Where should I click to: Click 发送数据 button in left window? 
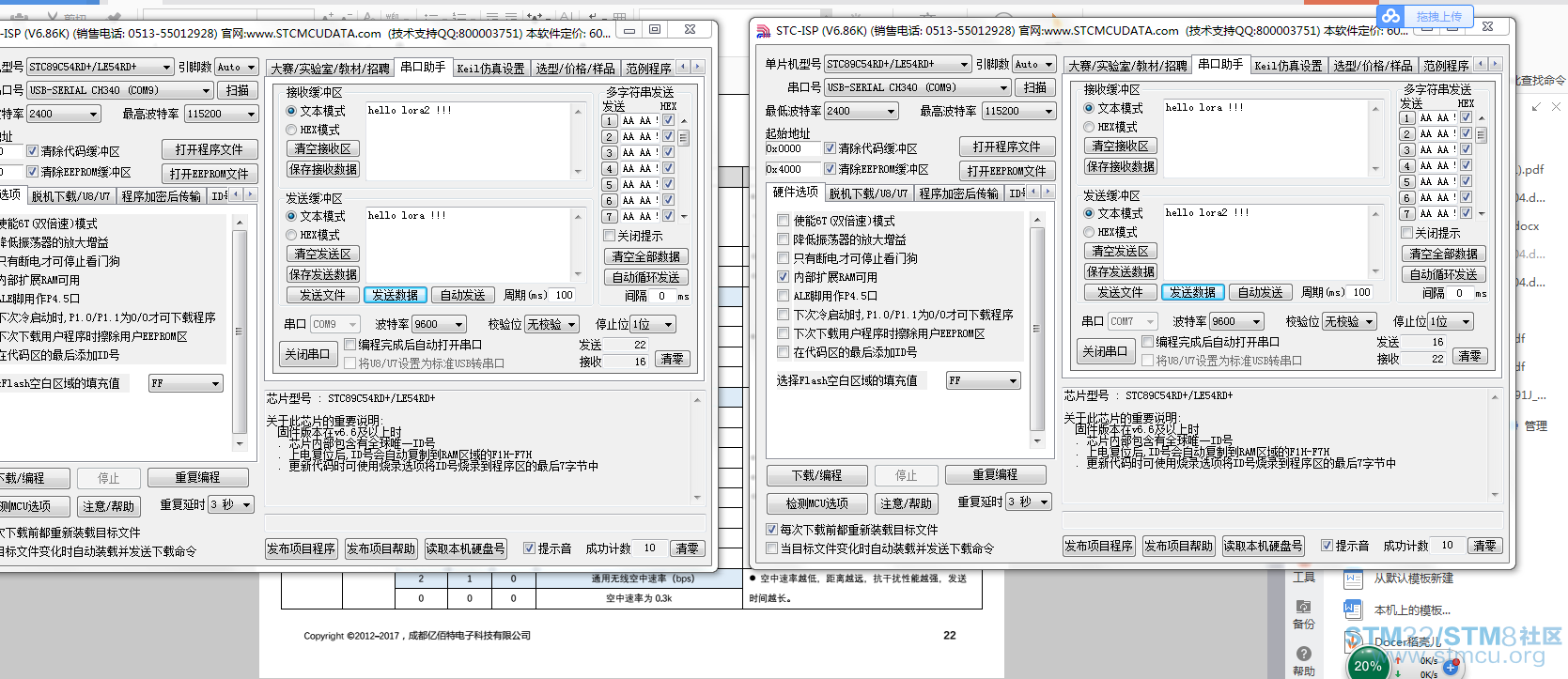point(395,295)
